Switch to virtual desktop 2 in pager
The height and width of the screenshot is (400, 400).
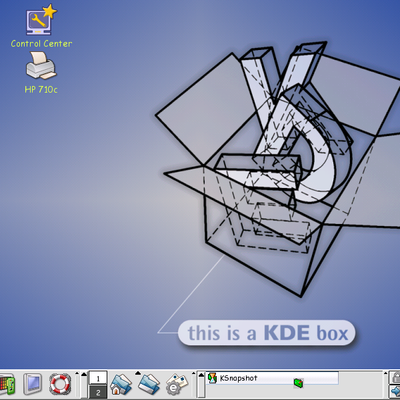[x=98, y=392]
